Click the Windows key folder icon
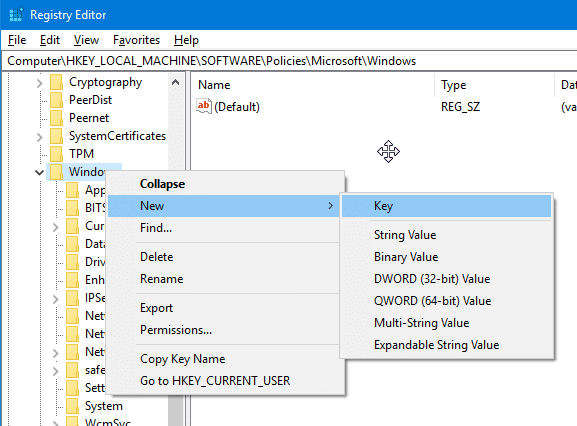Viewport: 577px width, 426px height. coord(56,172)
